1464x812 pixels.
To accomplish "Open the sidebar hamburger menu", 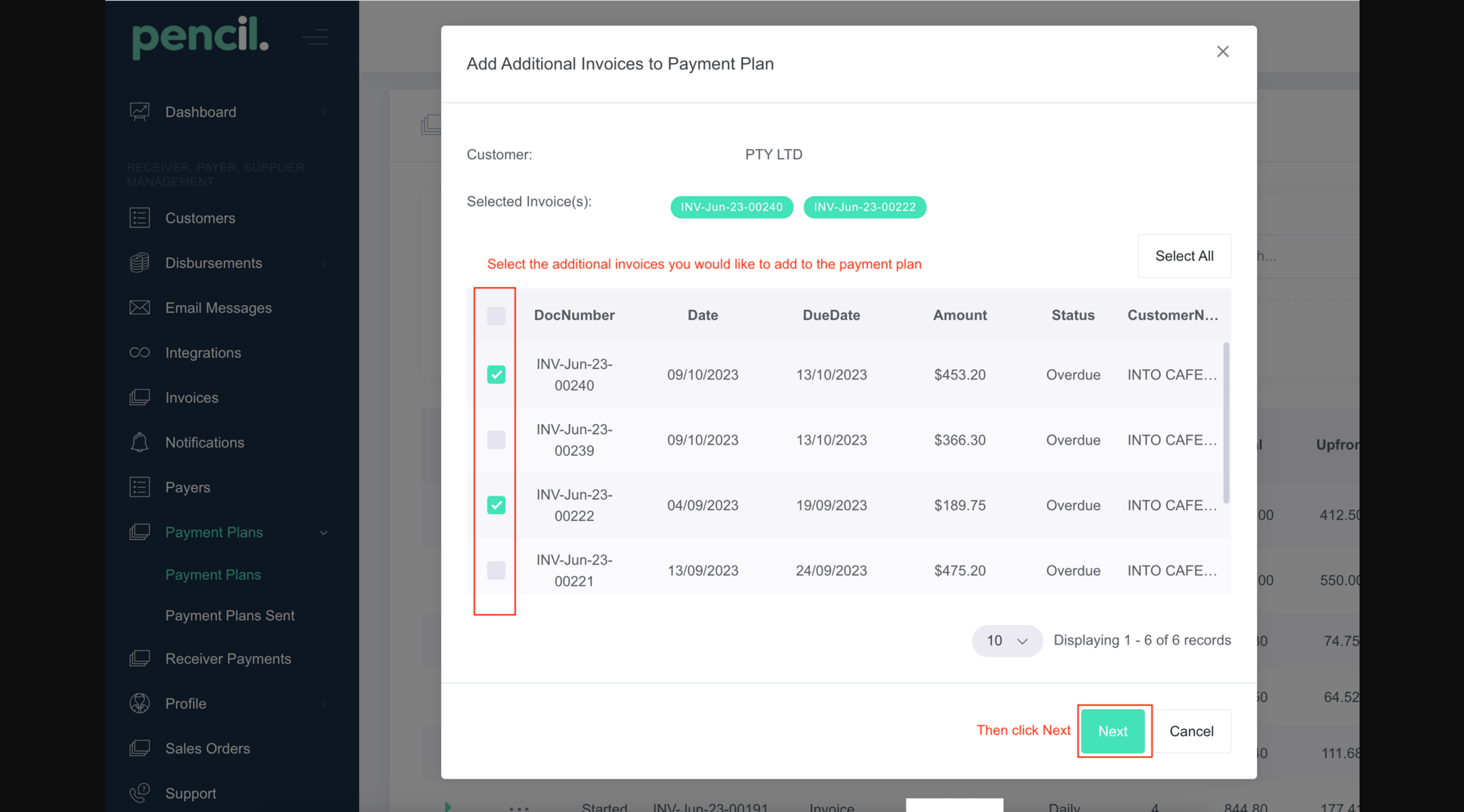I will point(316,37).
